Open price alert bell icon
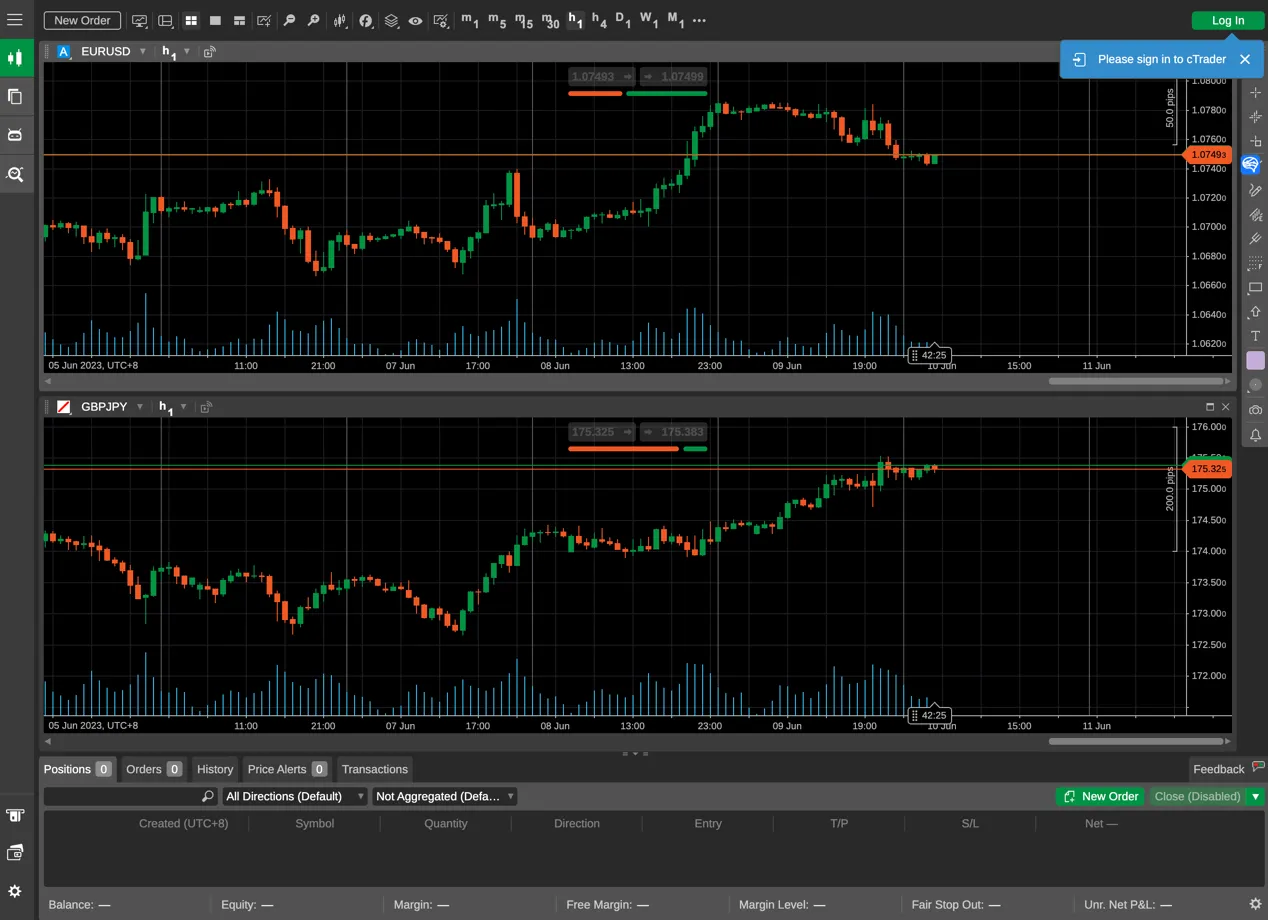Image resolution: width=1268 pixels, height=920 pixels. tap(1256, 435)
